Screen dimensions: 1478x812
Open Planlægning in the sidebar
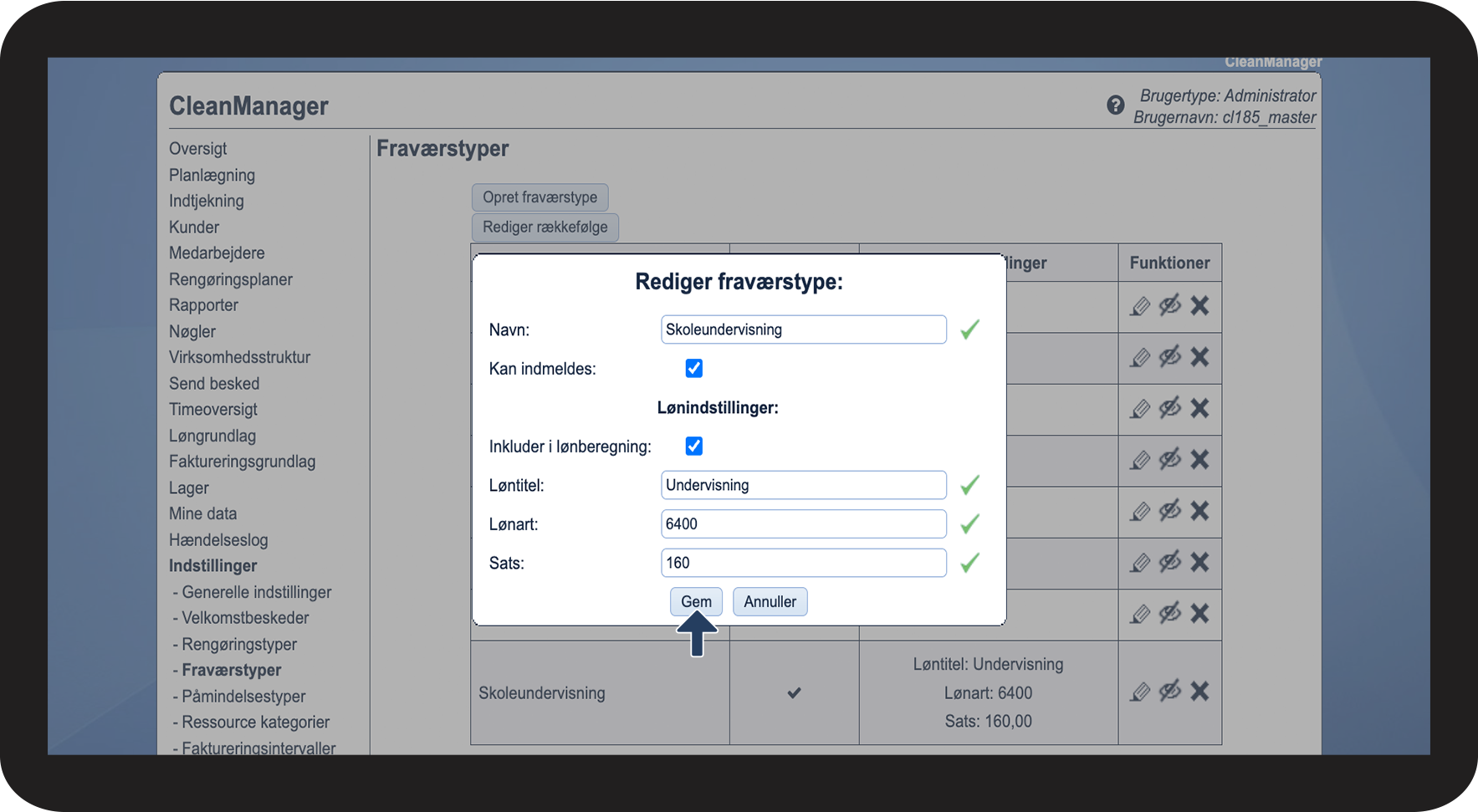pos(212,176)
